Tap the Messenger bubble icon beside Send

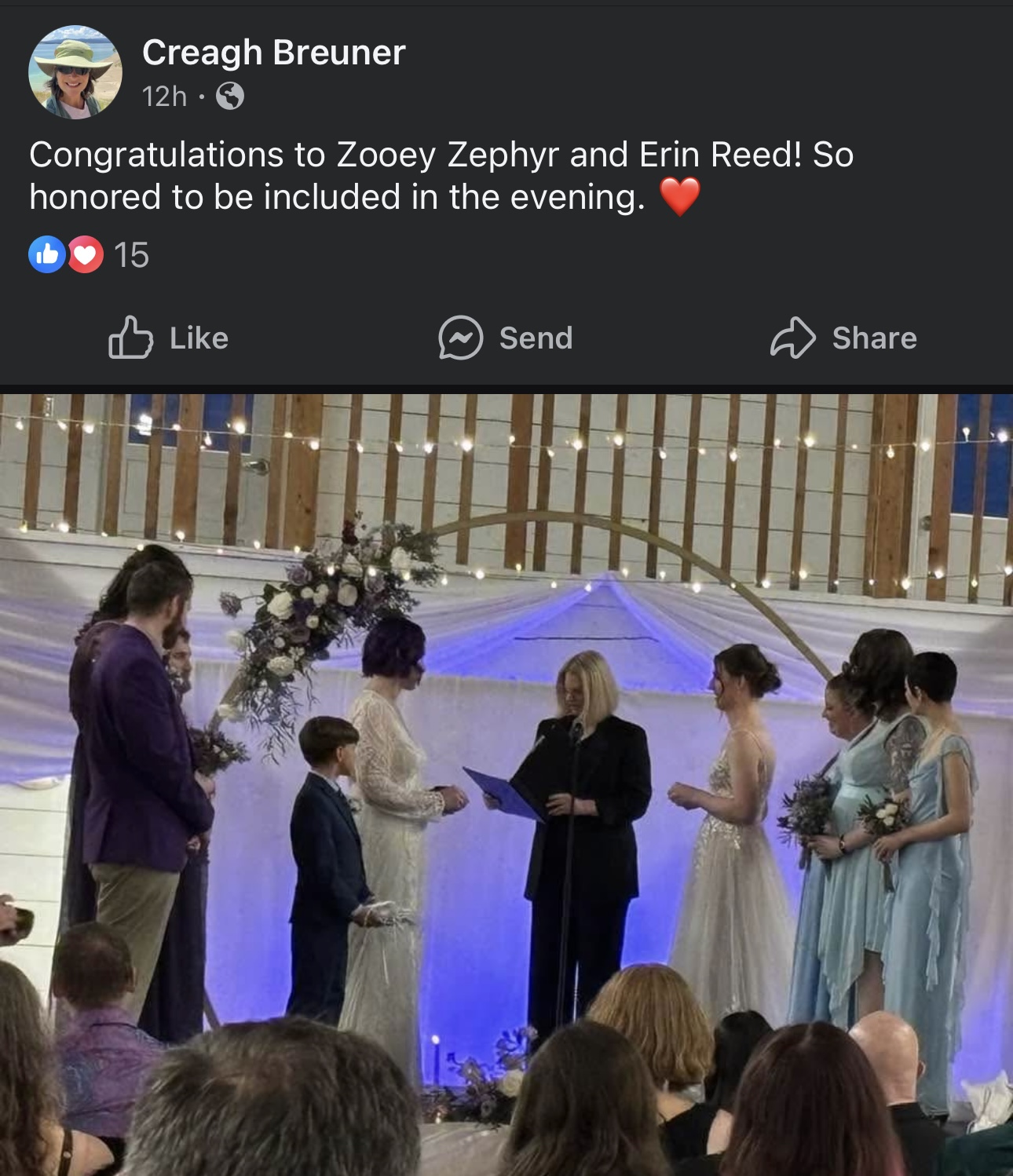pyautogui.click(x=460, y=338)
